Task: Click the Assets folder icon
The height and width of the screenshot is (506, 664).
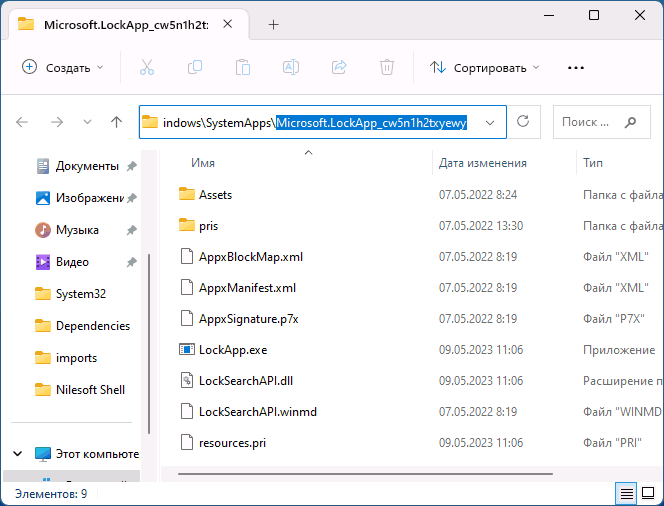Action: (187, 194)
